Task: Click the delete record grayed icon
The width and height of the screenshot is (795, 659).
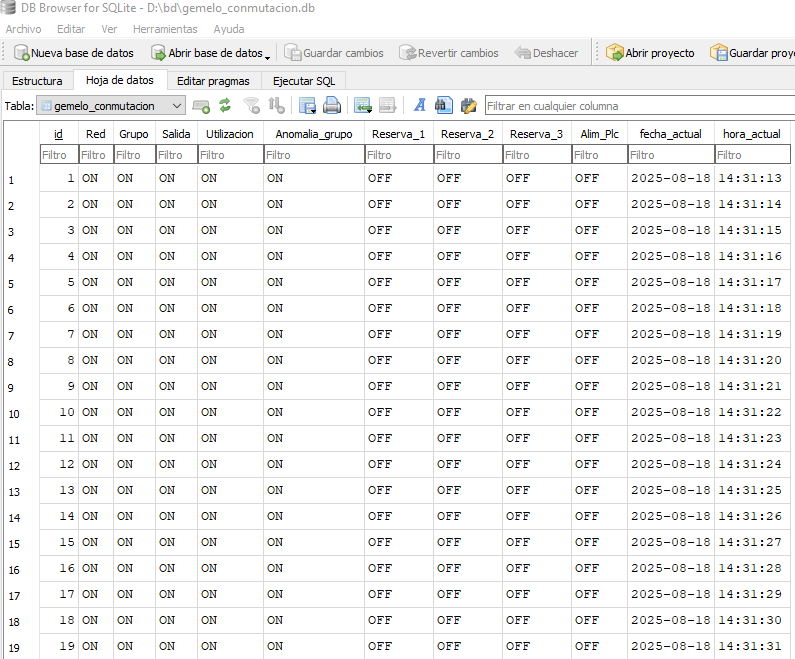Action: coord(387,105)
